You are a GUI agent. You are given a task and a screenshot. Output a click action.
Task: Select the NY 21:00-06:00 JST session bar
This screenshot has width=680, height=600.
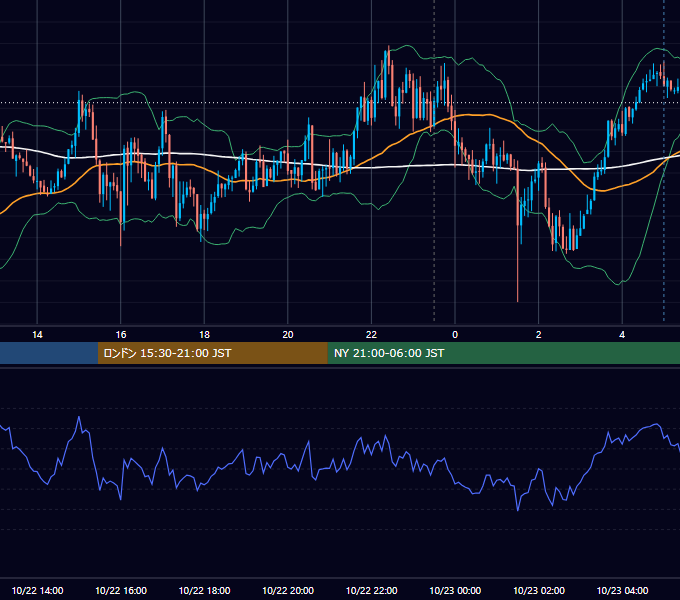pos(503,353)
